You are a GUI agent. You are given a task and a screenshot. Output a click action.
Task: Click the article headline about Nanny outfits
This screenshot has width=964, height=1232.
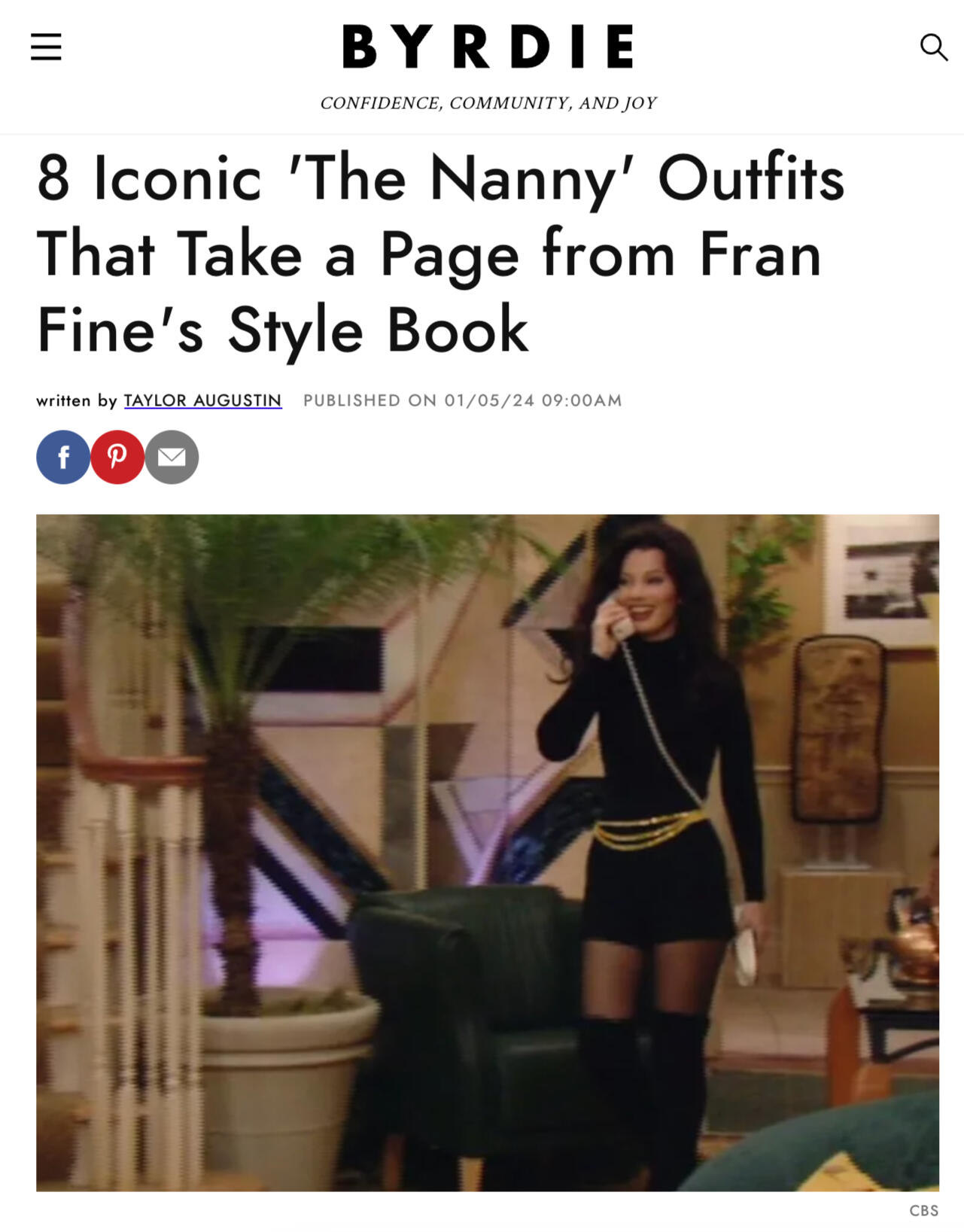(441, 254)
